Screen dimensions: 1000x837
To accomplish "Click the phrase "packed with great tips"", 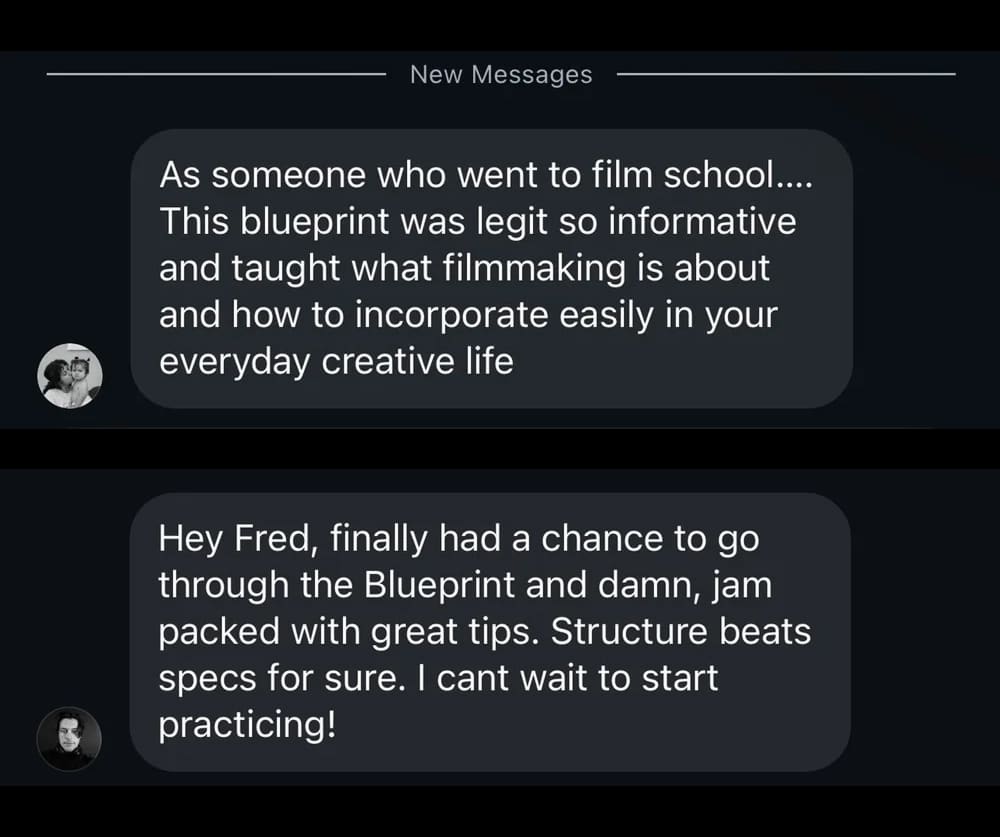I will (350, 632).
